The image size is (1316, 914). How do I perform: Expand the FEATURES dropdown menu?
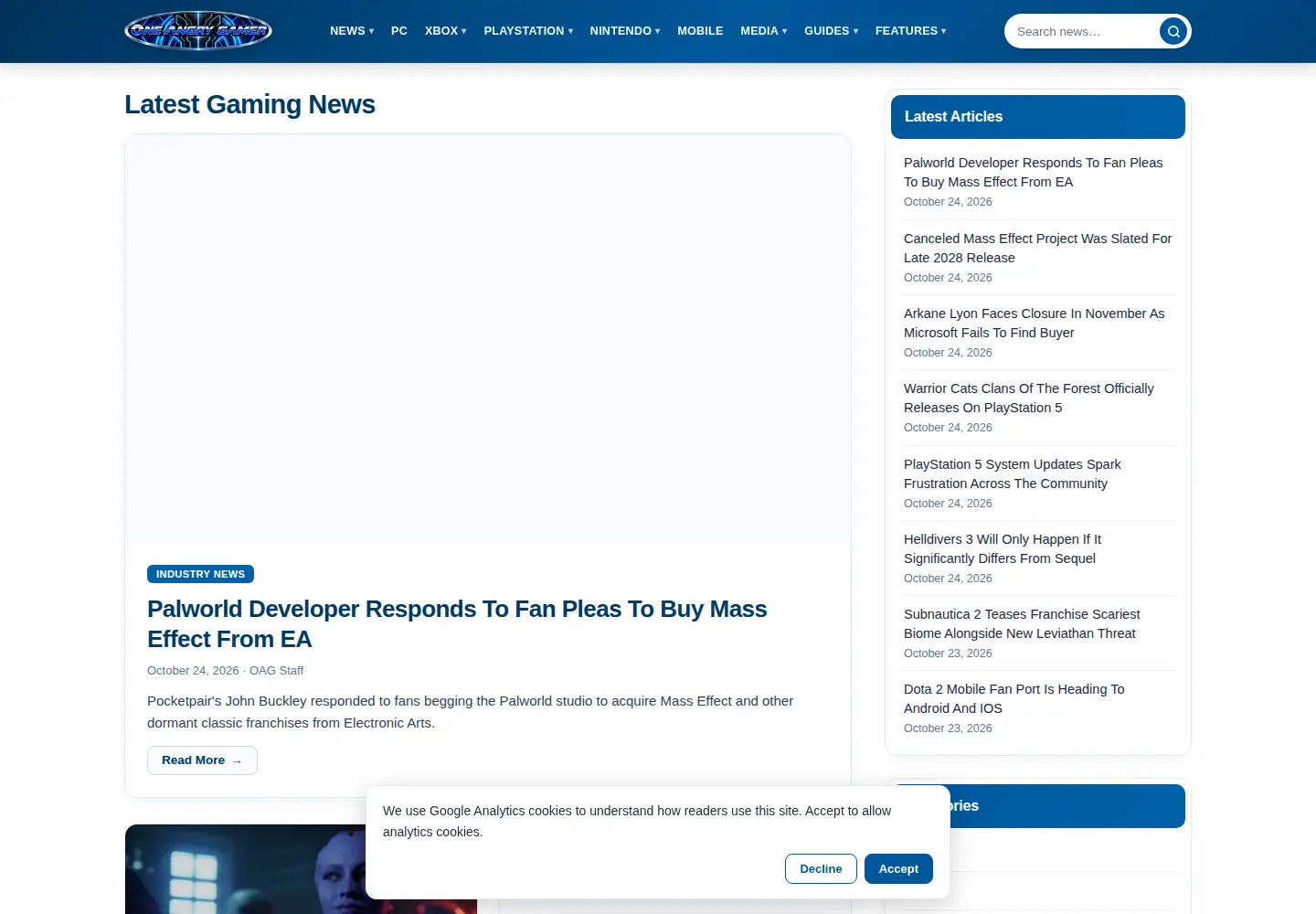[911, 31]
